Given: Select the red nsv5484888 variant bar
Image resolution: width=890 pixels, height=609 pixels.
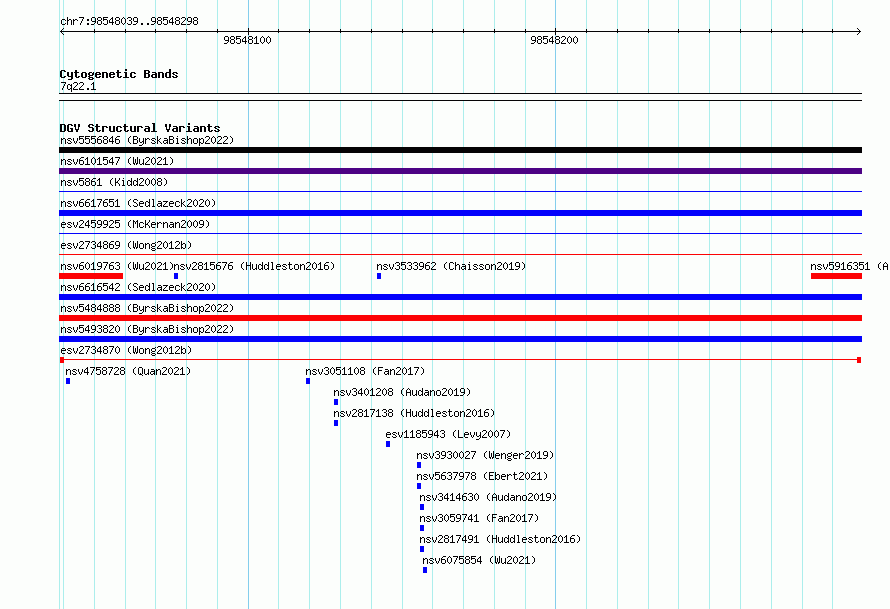Looking at the screenshot, I should click(x=460, y=318).
